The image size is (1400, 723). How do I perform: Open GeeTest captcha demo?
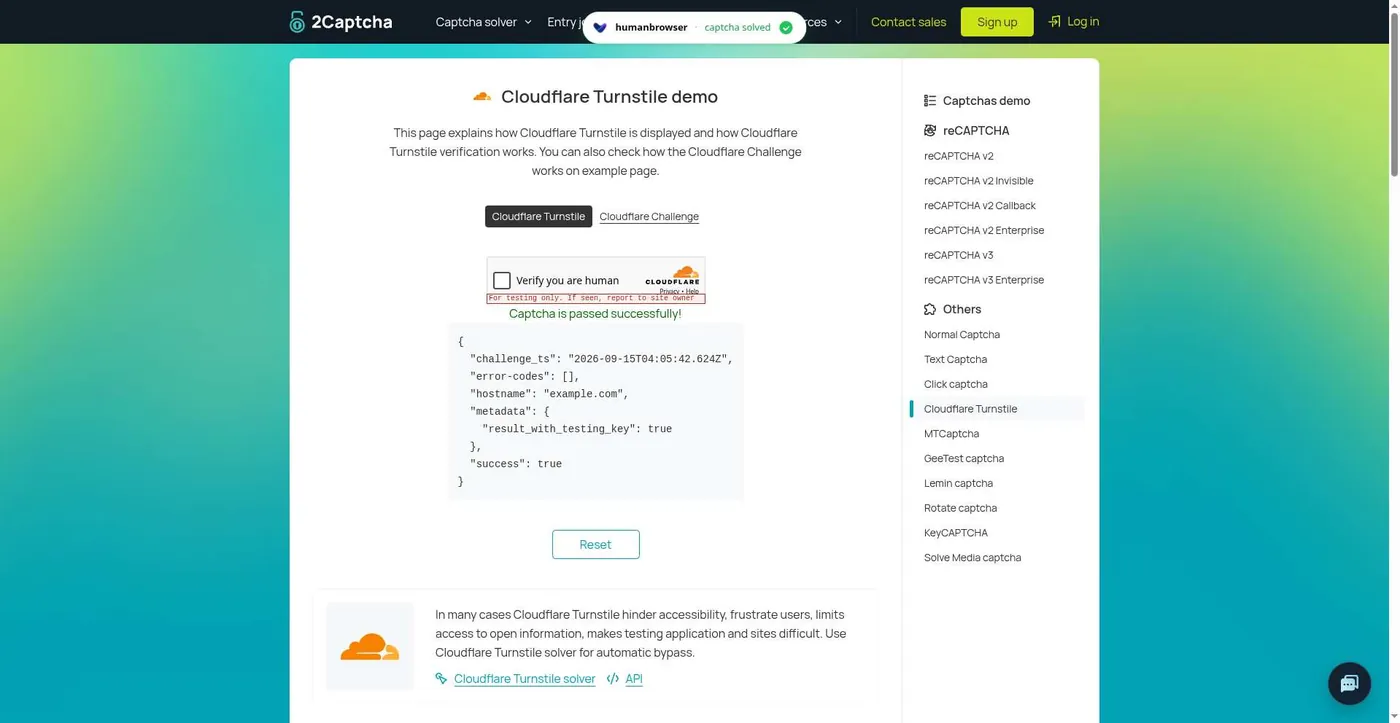click(963, 459)
